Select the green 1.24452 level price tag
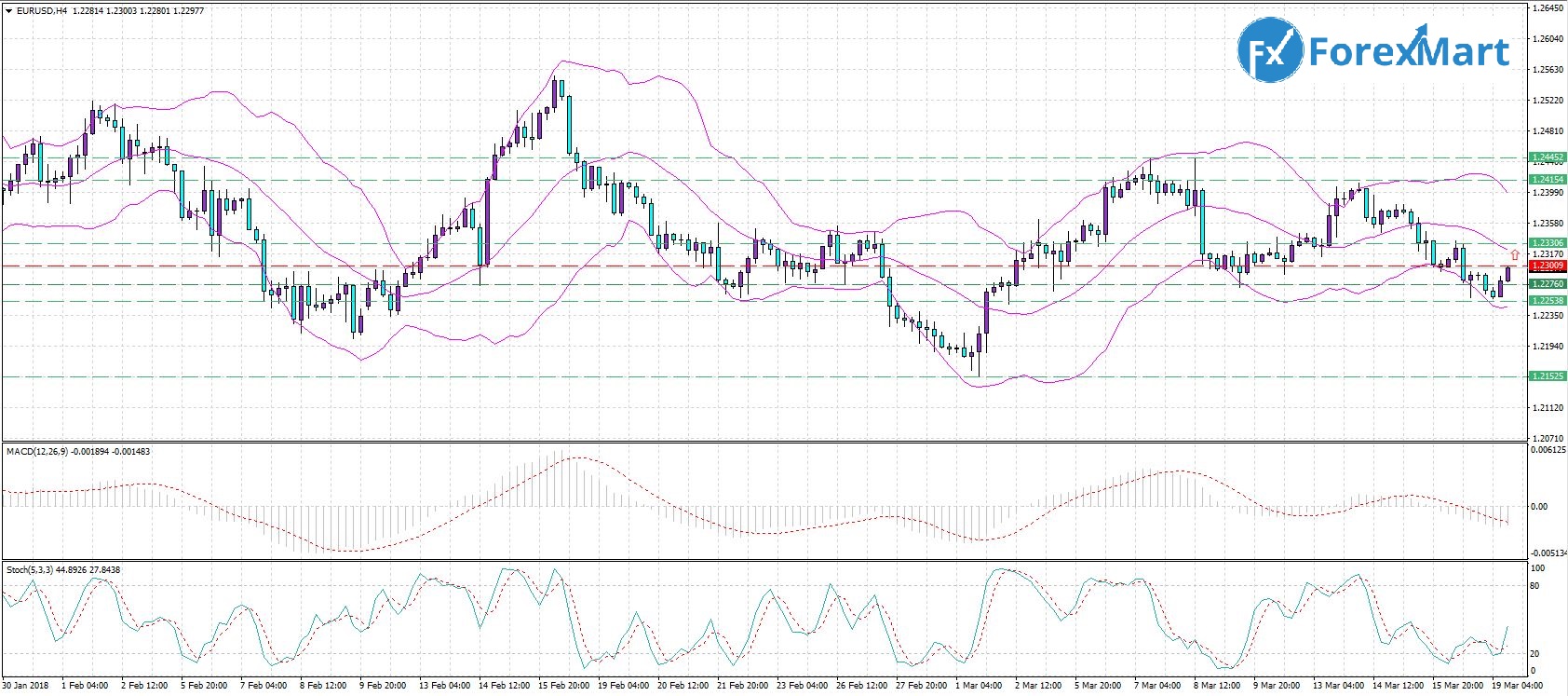Image resolution: width=1568 pixels, height=696 pixels. [x=1548, y=157]
